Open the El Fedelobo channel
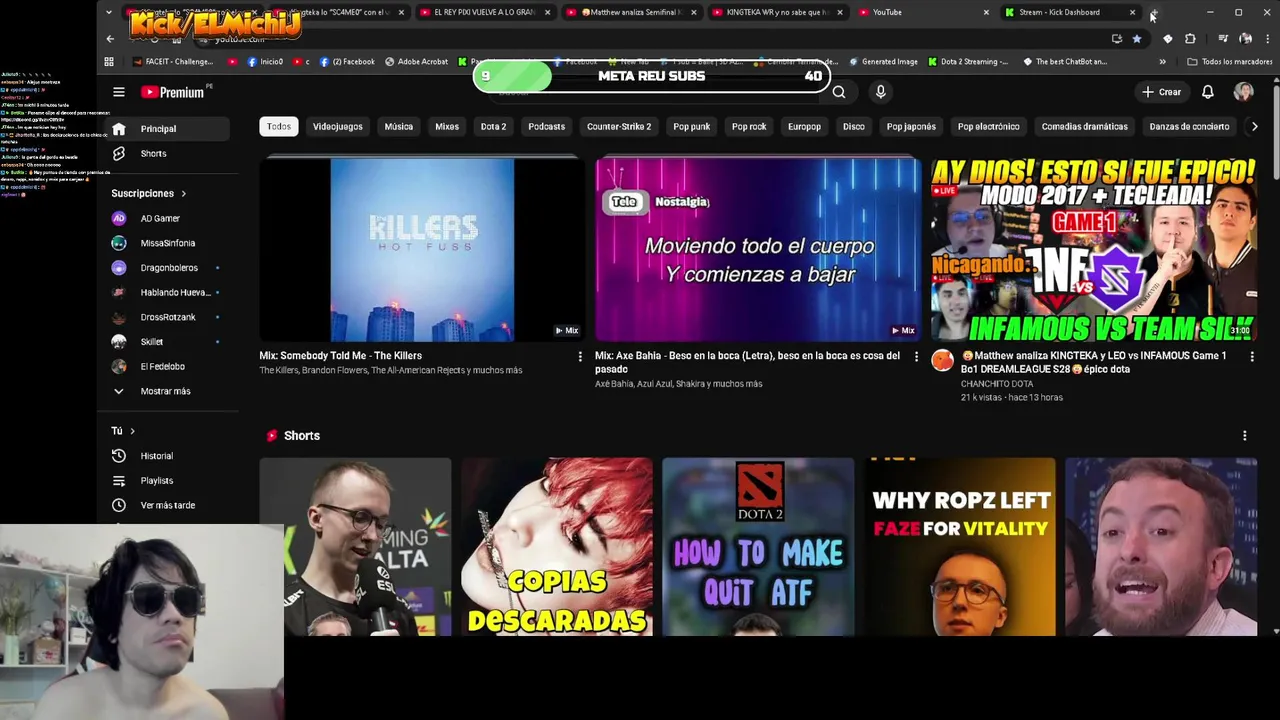 167,366
